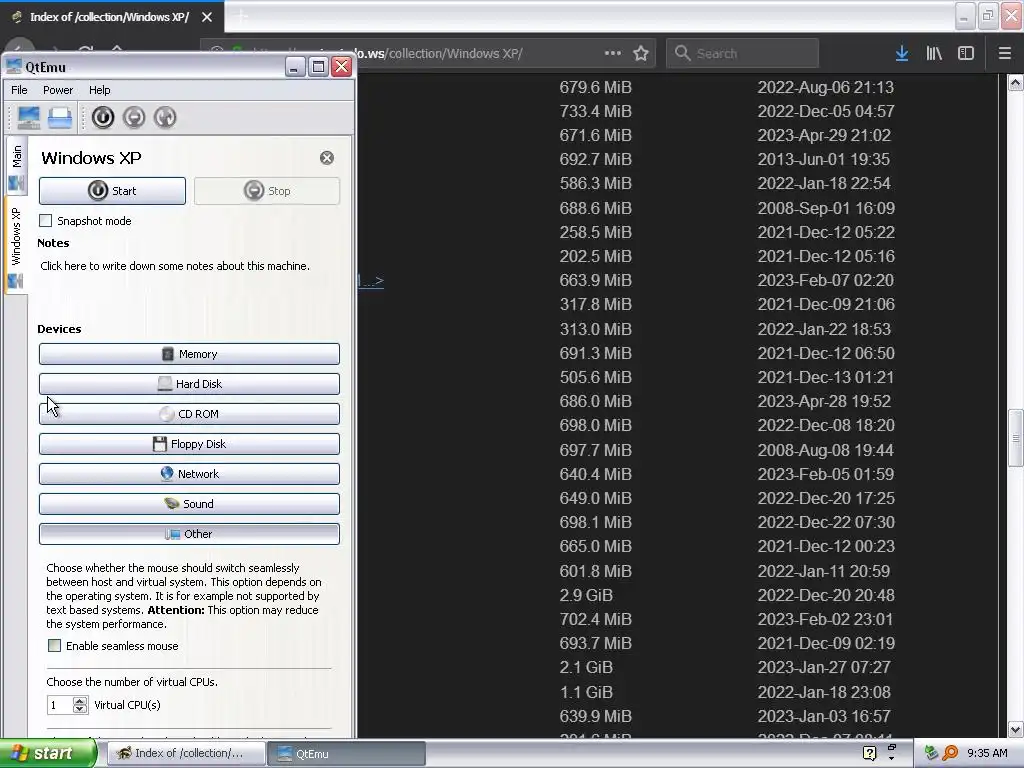Increase virtual CPU count with up arrow
The width and height of the screenshot is (1024, 768).
click(x=80, y=701)
